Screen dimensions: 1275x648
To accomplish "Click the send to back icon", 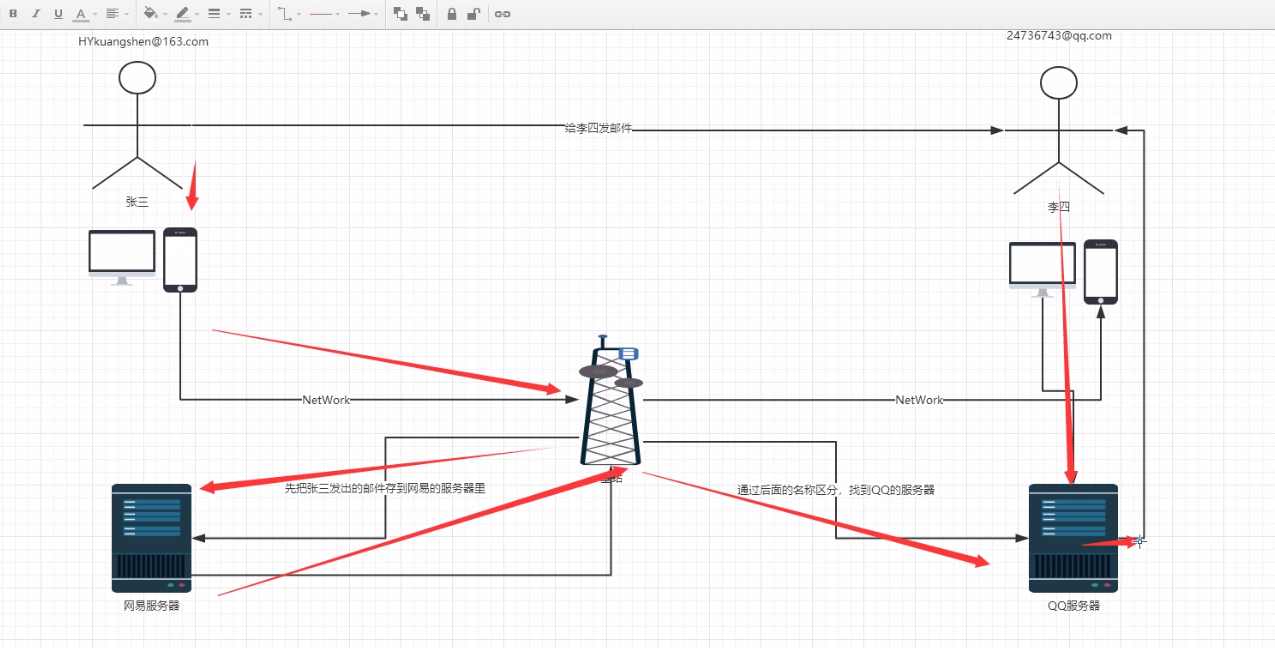I will point(423,14).
